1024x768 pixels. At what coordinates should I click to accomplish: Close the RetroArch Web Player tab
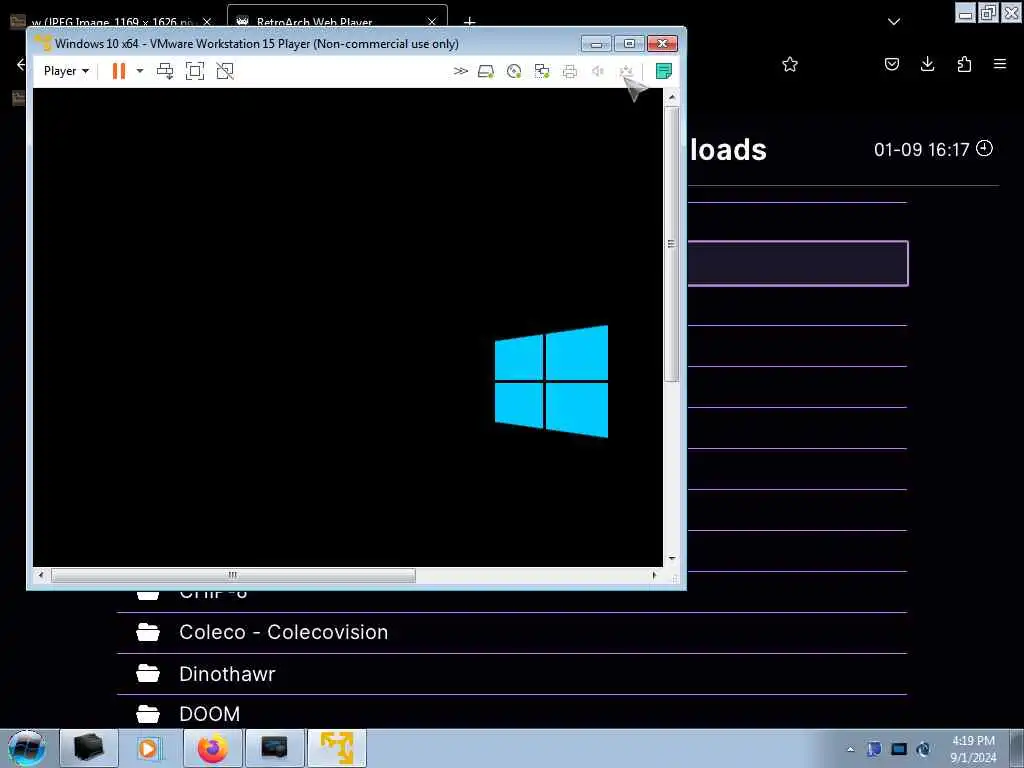click(432, 22)
